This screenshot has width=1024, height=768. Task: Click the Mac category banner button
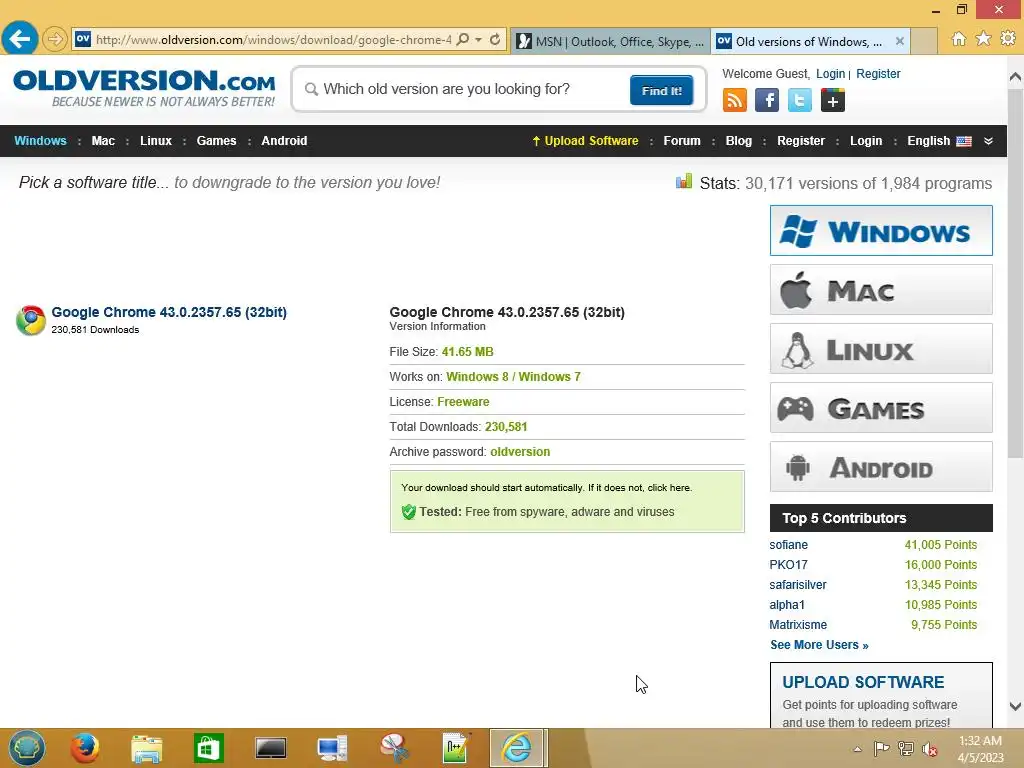pyautogui.click(x=881, y=290)
